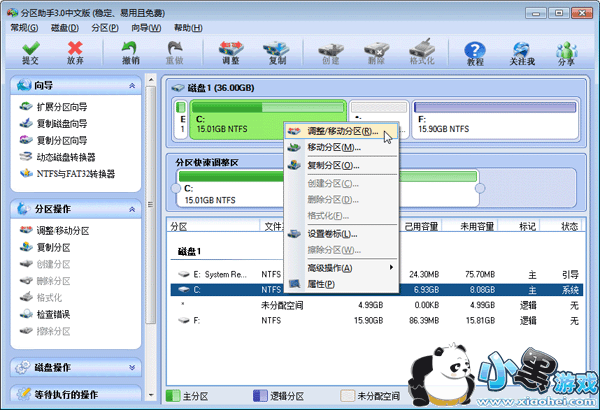
Task: Collapse the 向导 panel header
Action: tap(132, 85)
